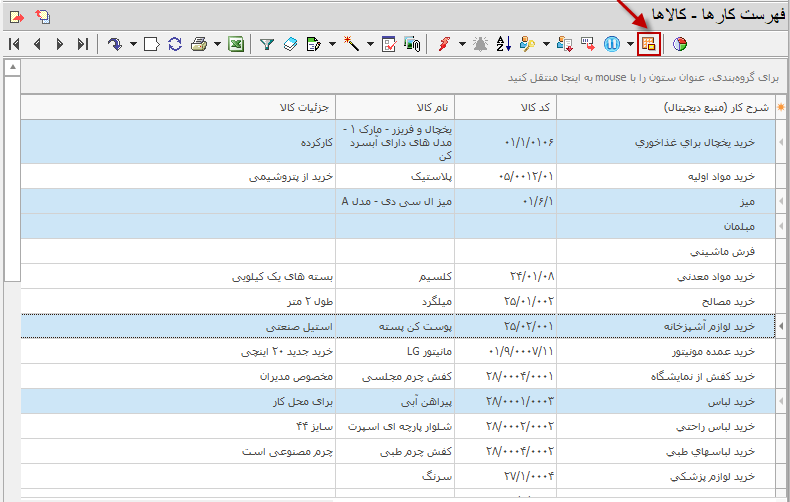Click the vertical scrollbar up arrow
Viewport: 790px width, 502px height.
(11, 68)
